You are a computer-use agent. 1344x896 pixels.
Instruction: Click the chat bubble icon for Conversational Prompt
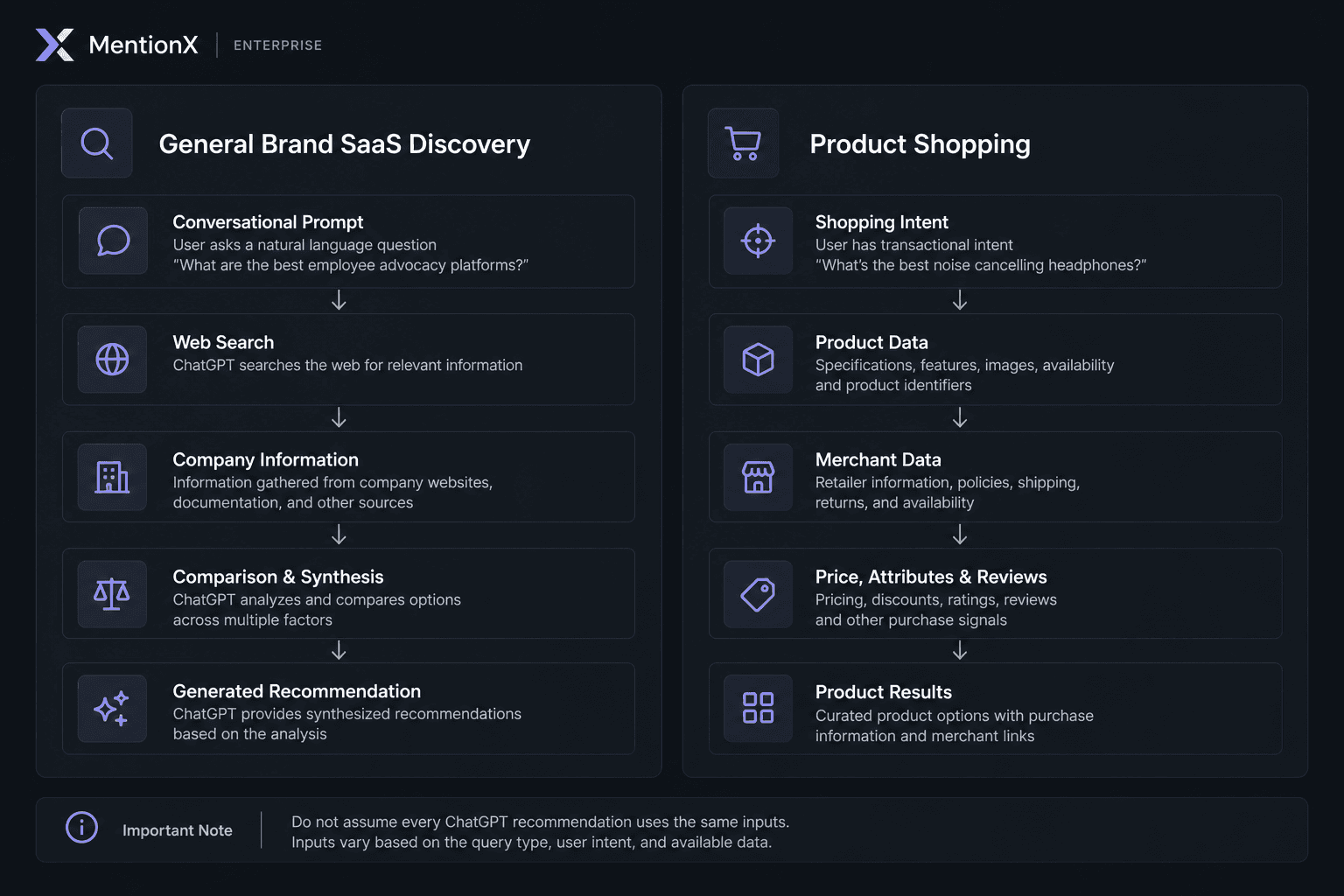click(x=113, y=241)
